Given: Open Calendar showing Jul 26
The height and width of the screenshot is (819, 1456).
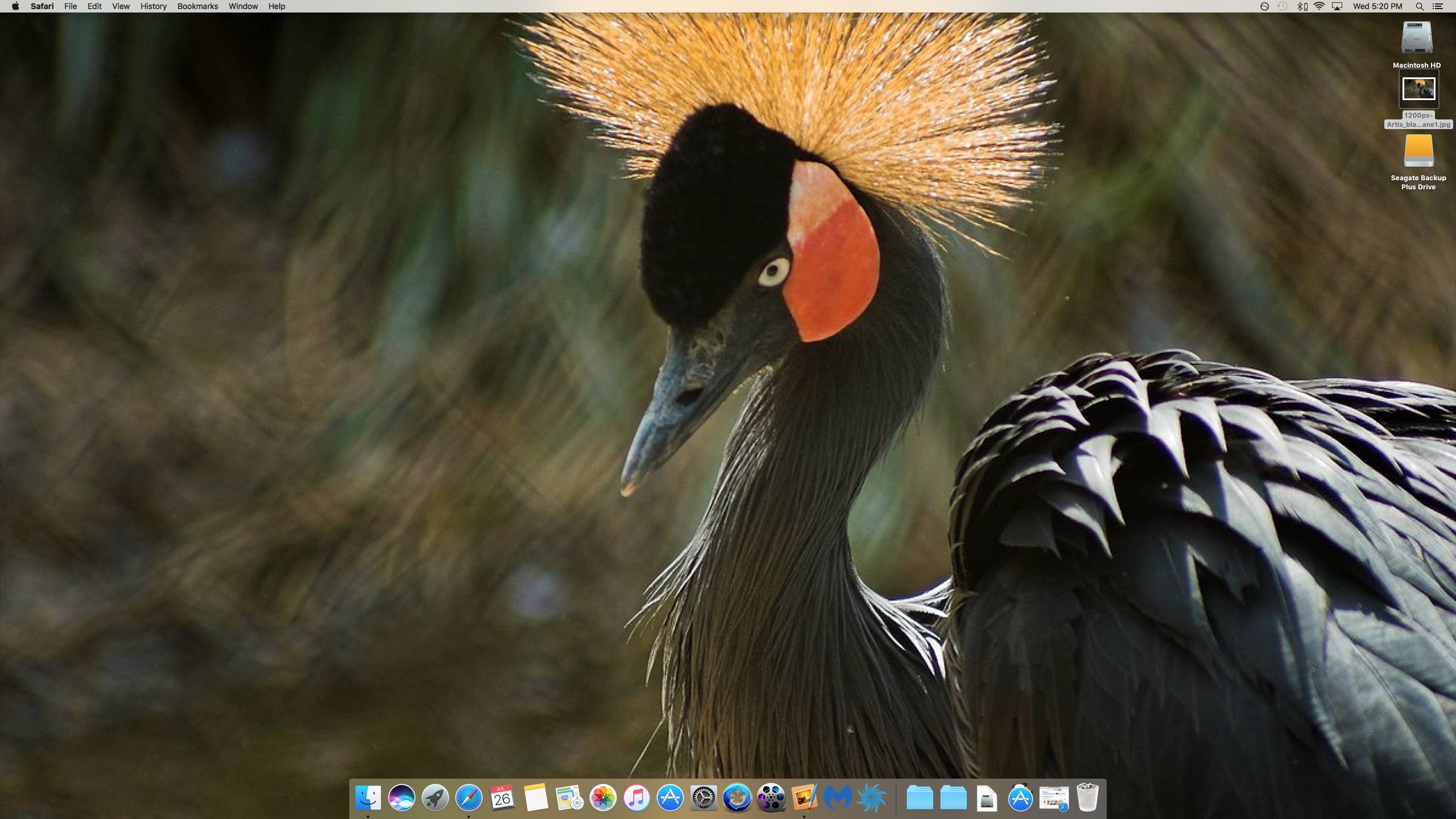Looking at the screenshot, I should (502, 797).
